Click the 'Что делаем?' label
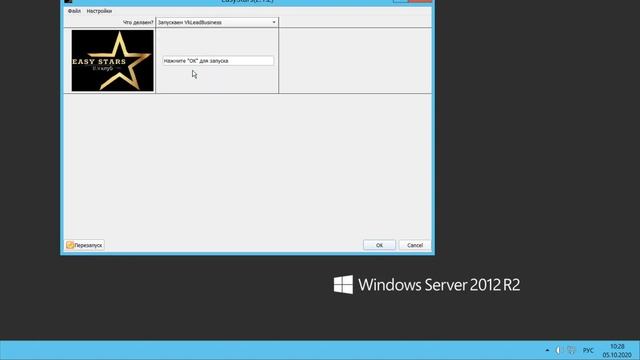Viewport: 640px width, 360px height. (x=138, y=22)
